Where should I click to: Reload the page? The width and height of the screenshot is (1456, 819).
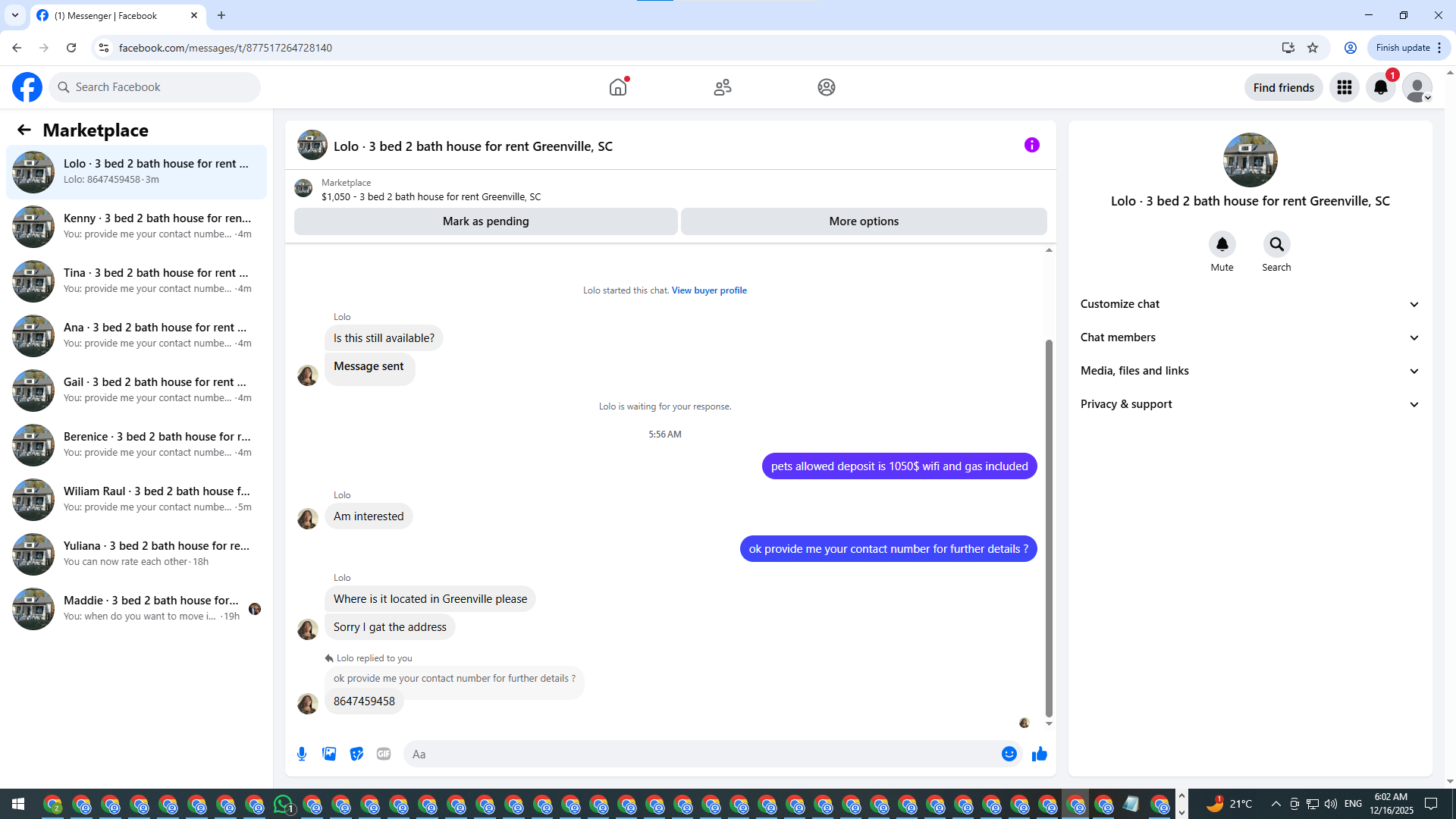(71, 48)
